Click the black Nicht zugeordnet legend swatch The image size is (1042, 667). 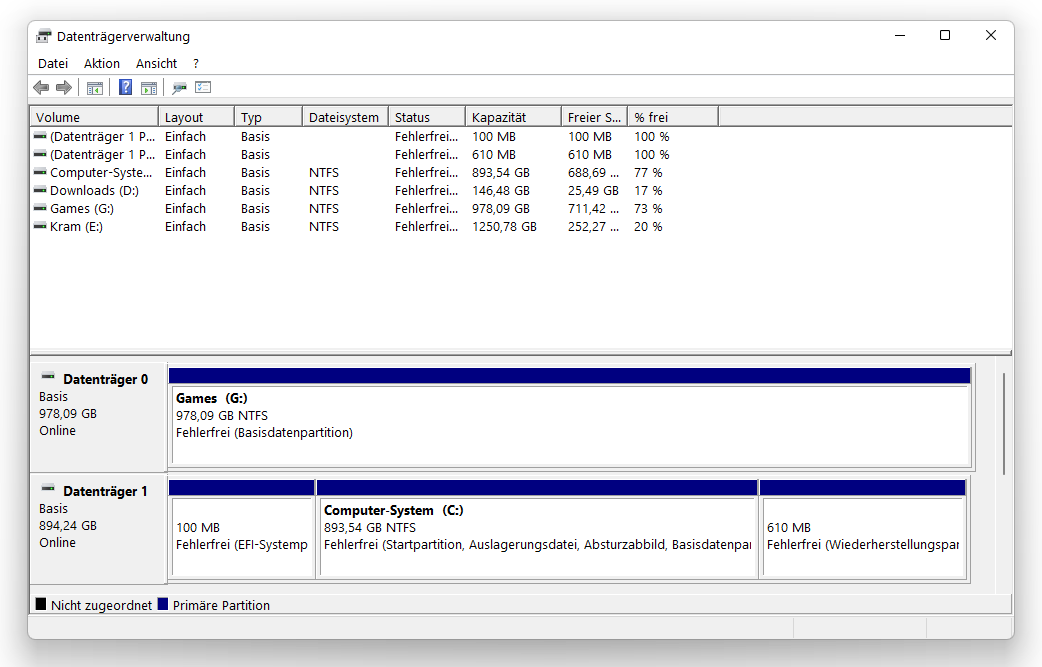[41, 604]
